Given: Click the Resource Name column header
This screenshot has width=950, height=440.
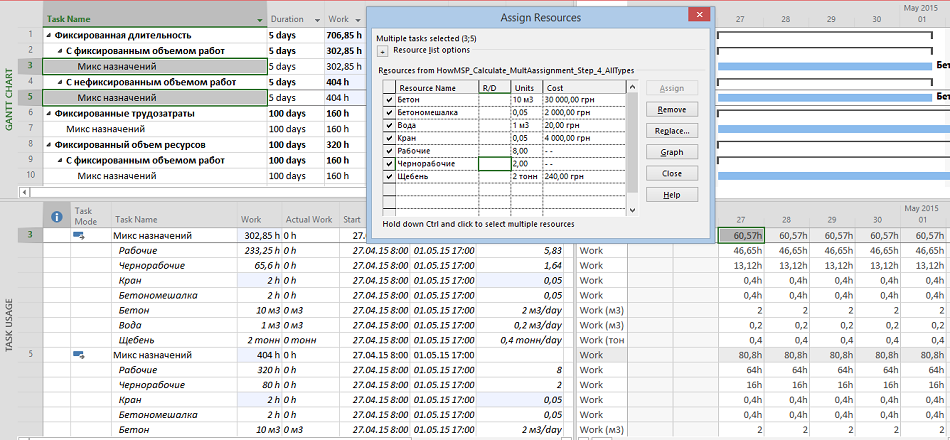Looking at the screenshot, I should click(436, 88).
